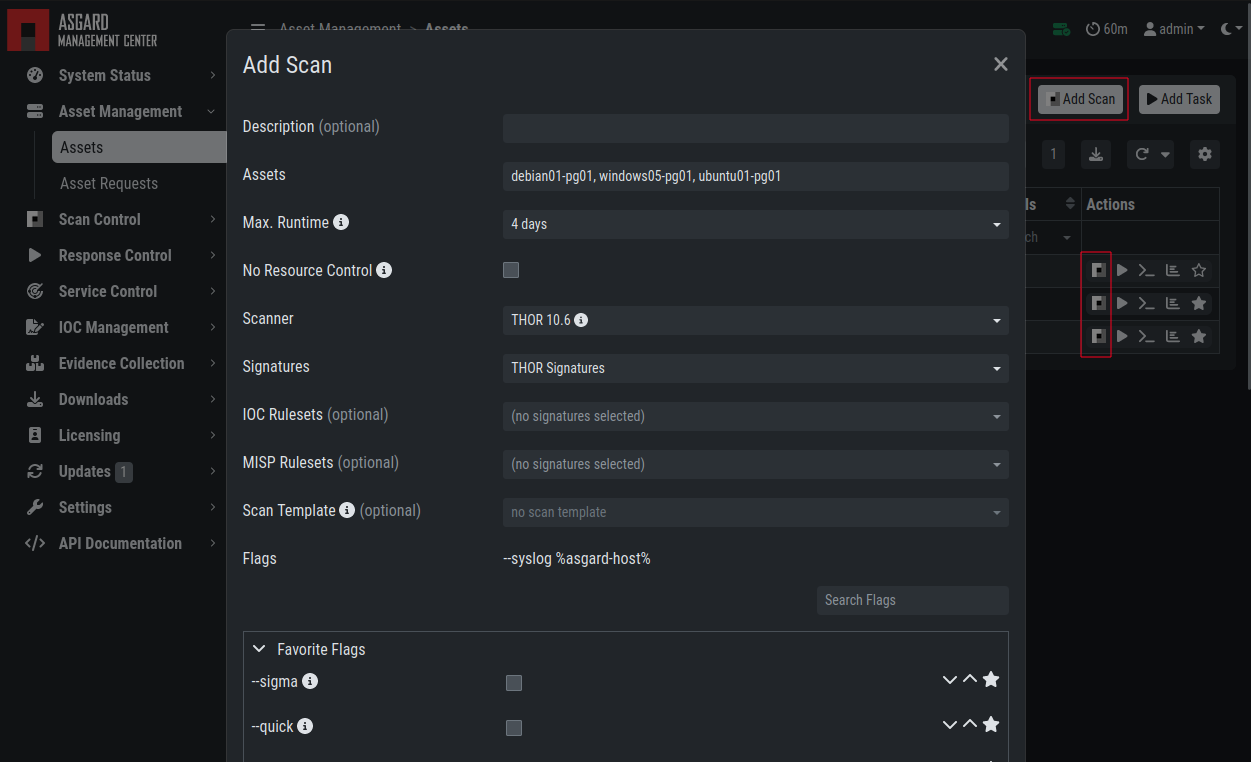Expand Updates in sidebar
This screenshot has width=1251, height=762.
(120, 471)
